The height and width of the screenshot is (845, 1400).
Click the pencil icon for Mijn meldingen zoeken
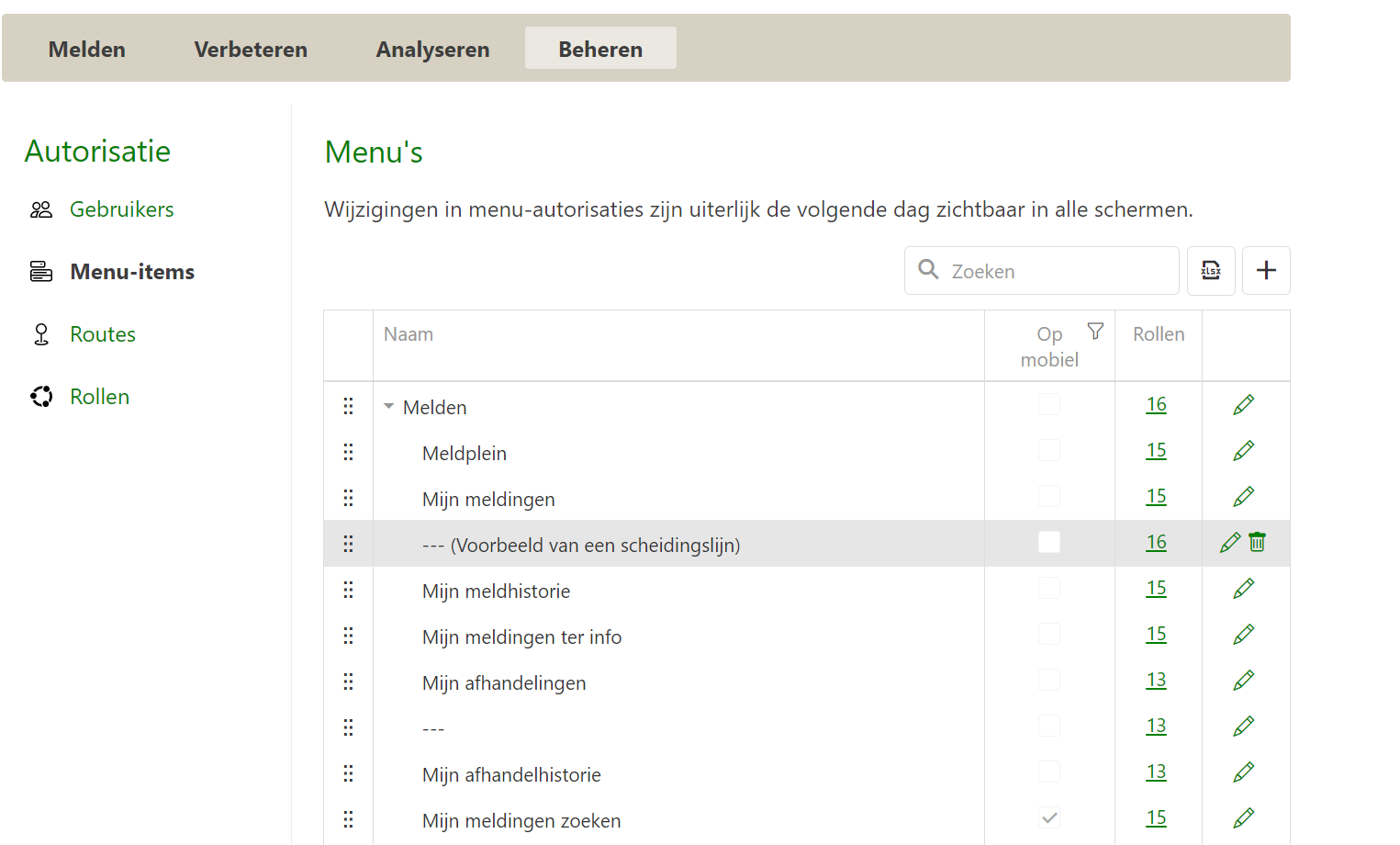(x=1244, y=818)
